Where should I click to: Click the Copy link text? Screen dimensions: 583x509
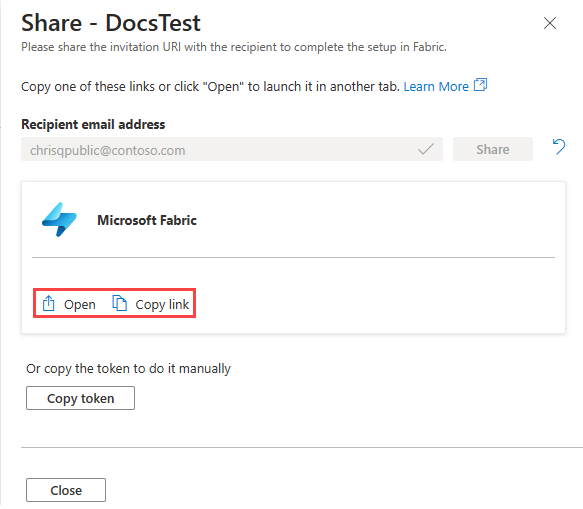162,305
